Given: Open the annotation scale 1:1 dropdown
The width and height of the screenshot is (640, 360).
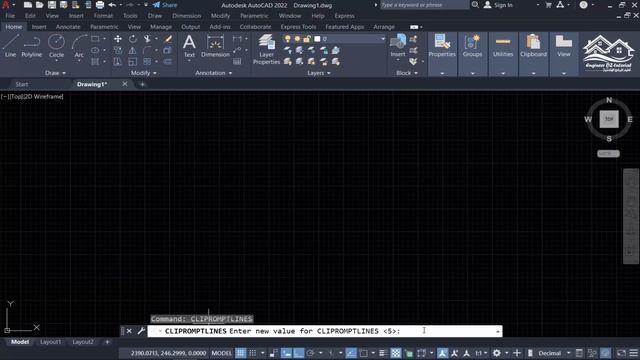Looking at the screenshot, I should 481,353.
